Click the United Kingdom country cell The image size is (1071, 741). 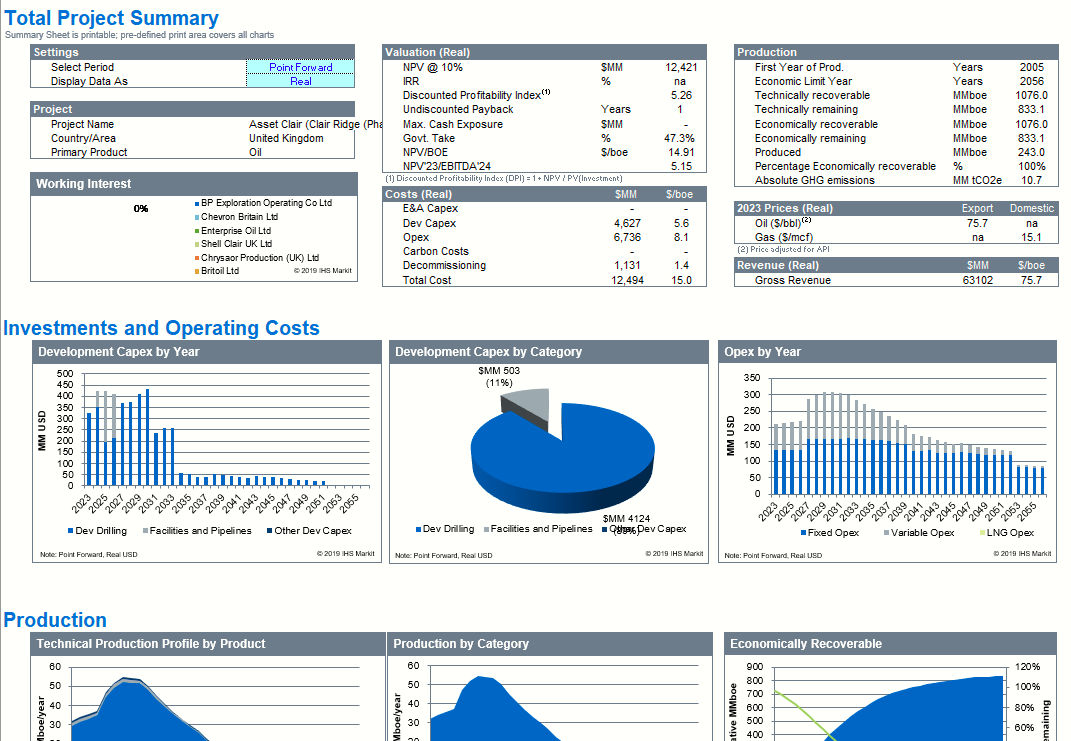coord(286,138)
